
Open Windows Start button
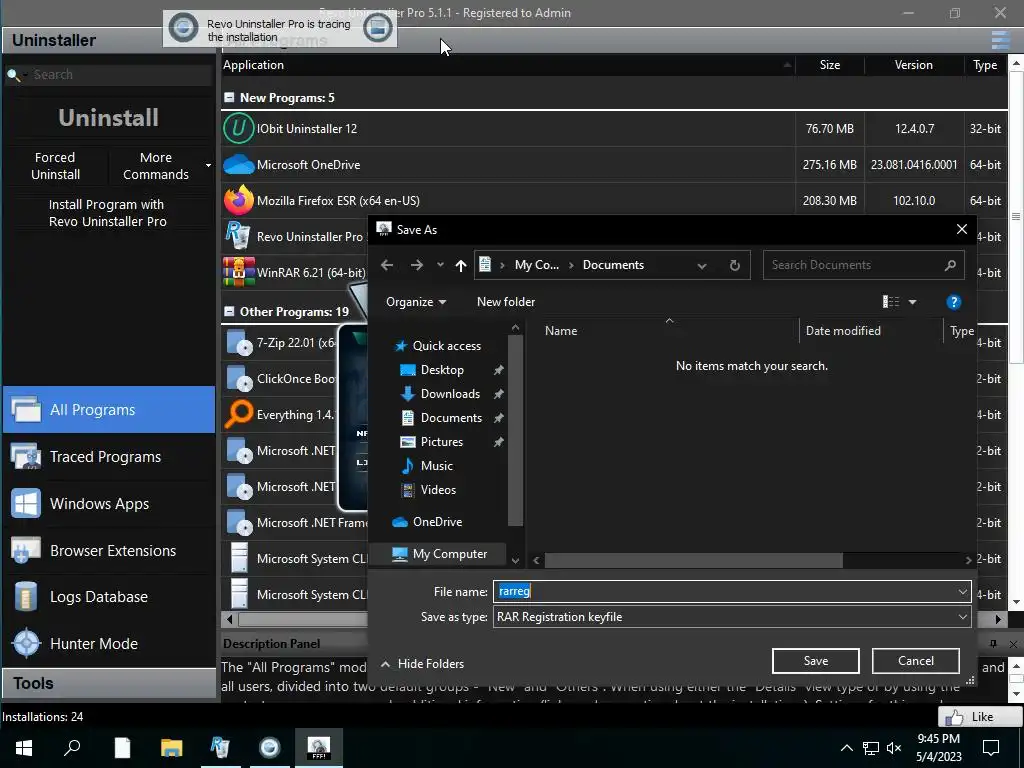point(24,748)
